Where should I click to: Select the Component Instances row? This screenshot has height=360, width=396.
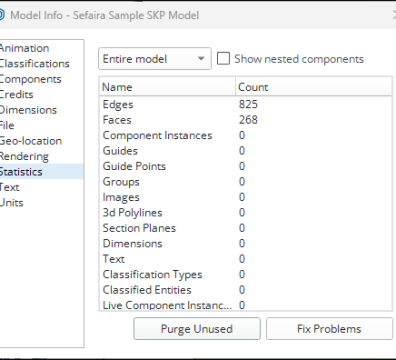pos(245,135)
